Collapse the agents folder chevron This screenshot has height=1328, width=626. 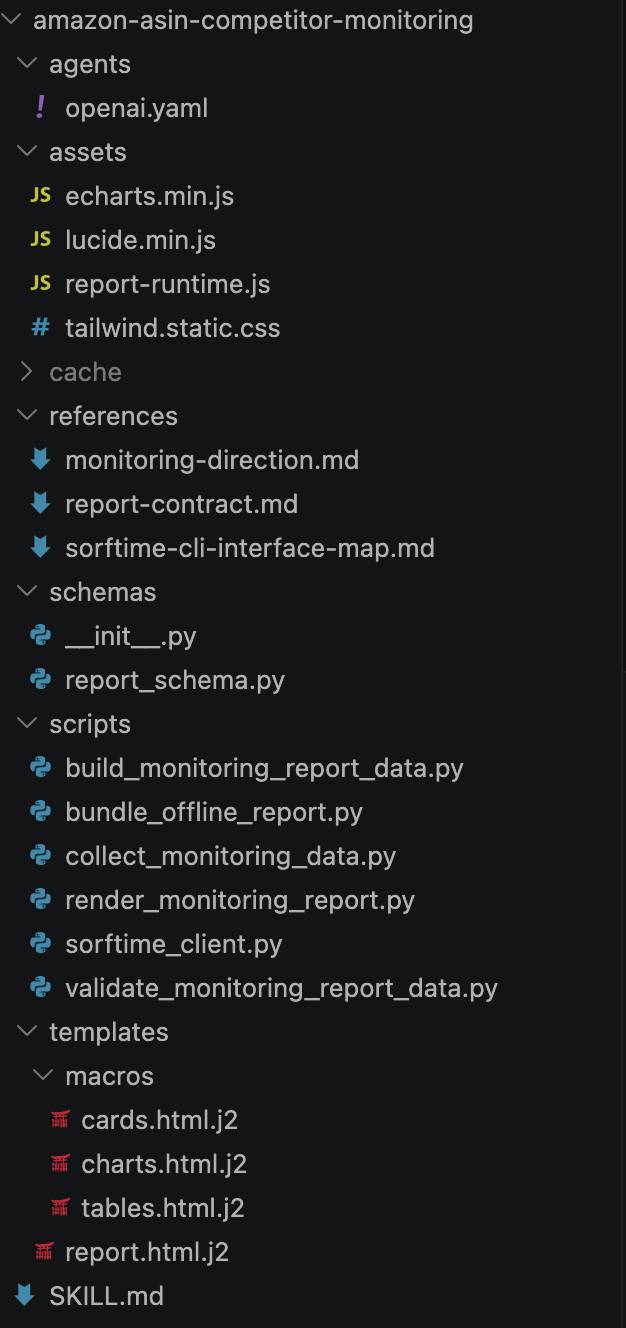coord(27,64)
